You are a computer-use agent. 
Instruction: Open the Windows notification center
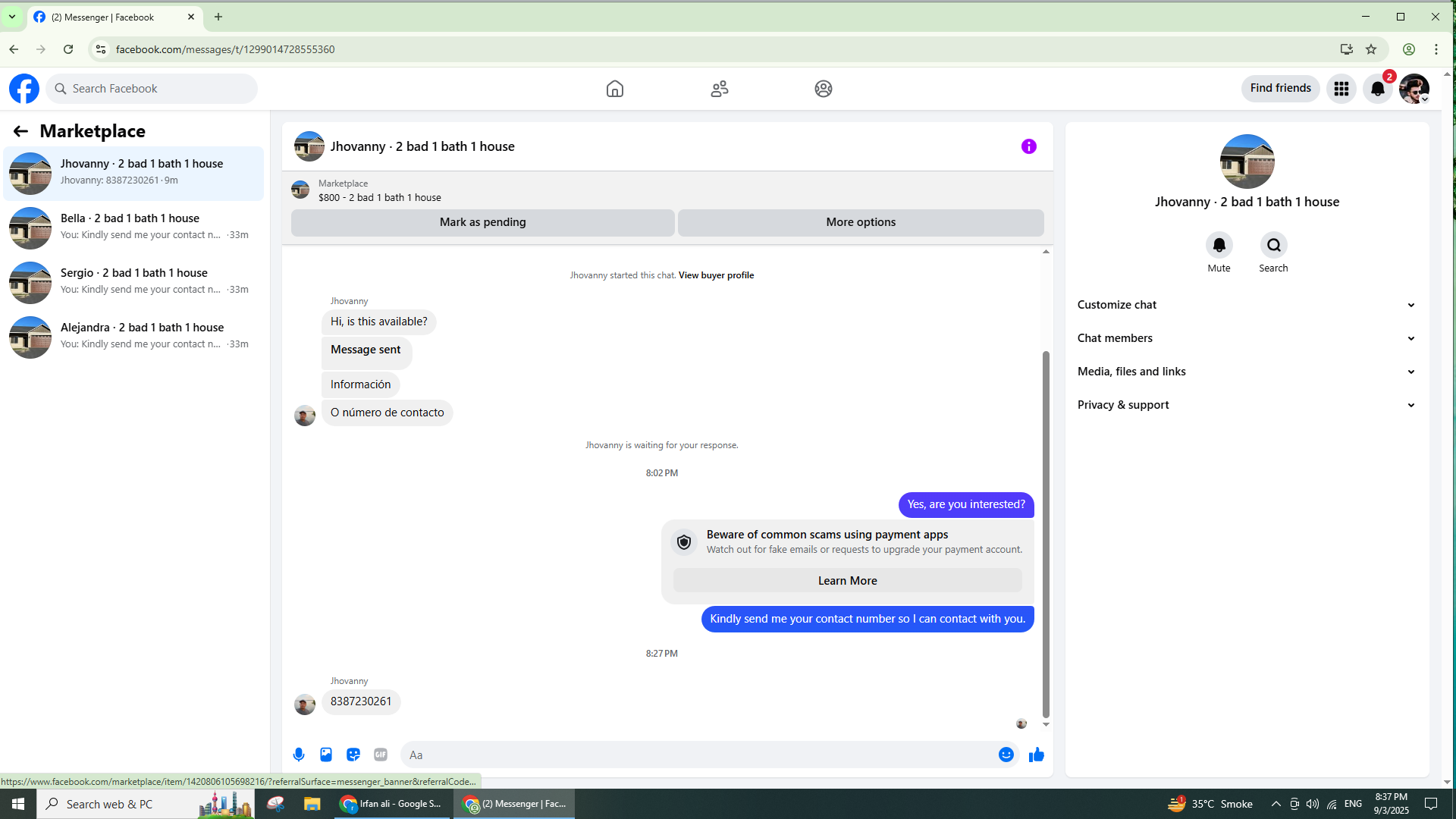[1431, 804]
